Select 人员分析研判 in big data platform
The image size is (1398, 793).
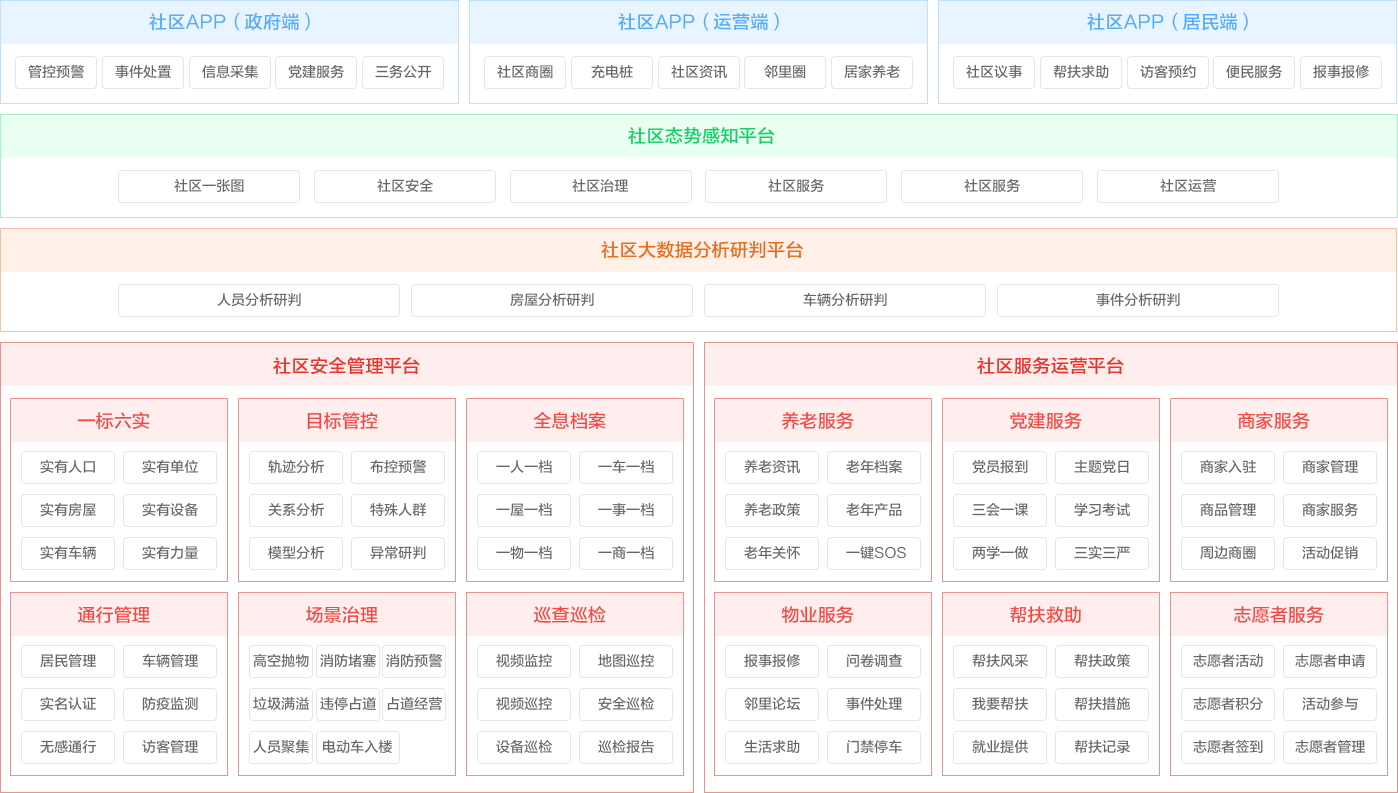pos(259,300)
